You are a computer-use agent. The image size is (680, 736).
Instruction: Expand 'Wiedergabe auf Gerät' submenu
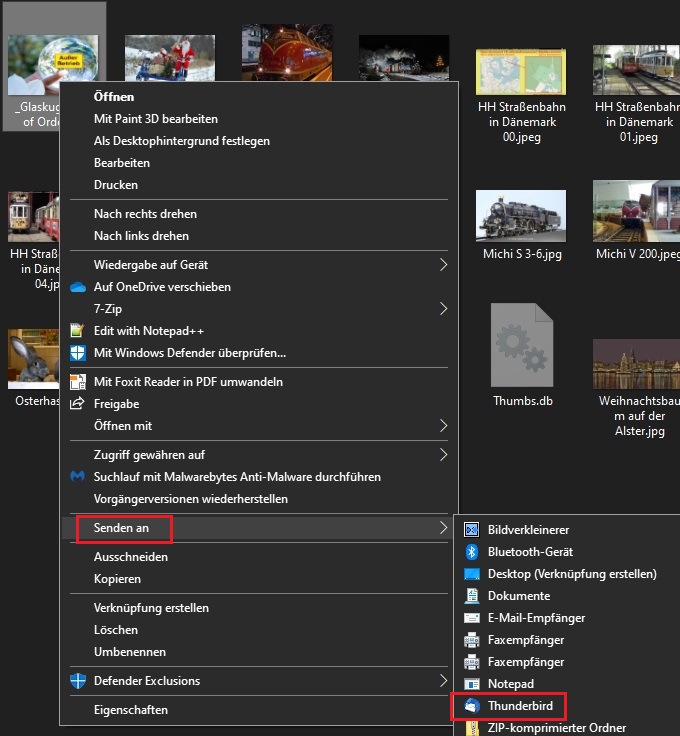tap(443, 265)
